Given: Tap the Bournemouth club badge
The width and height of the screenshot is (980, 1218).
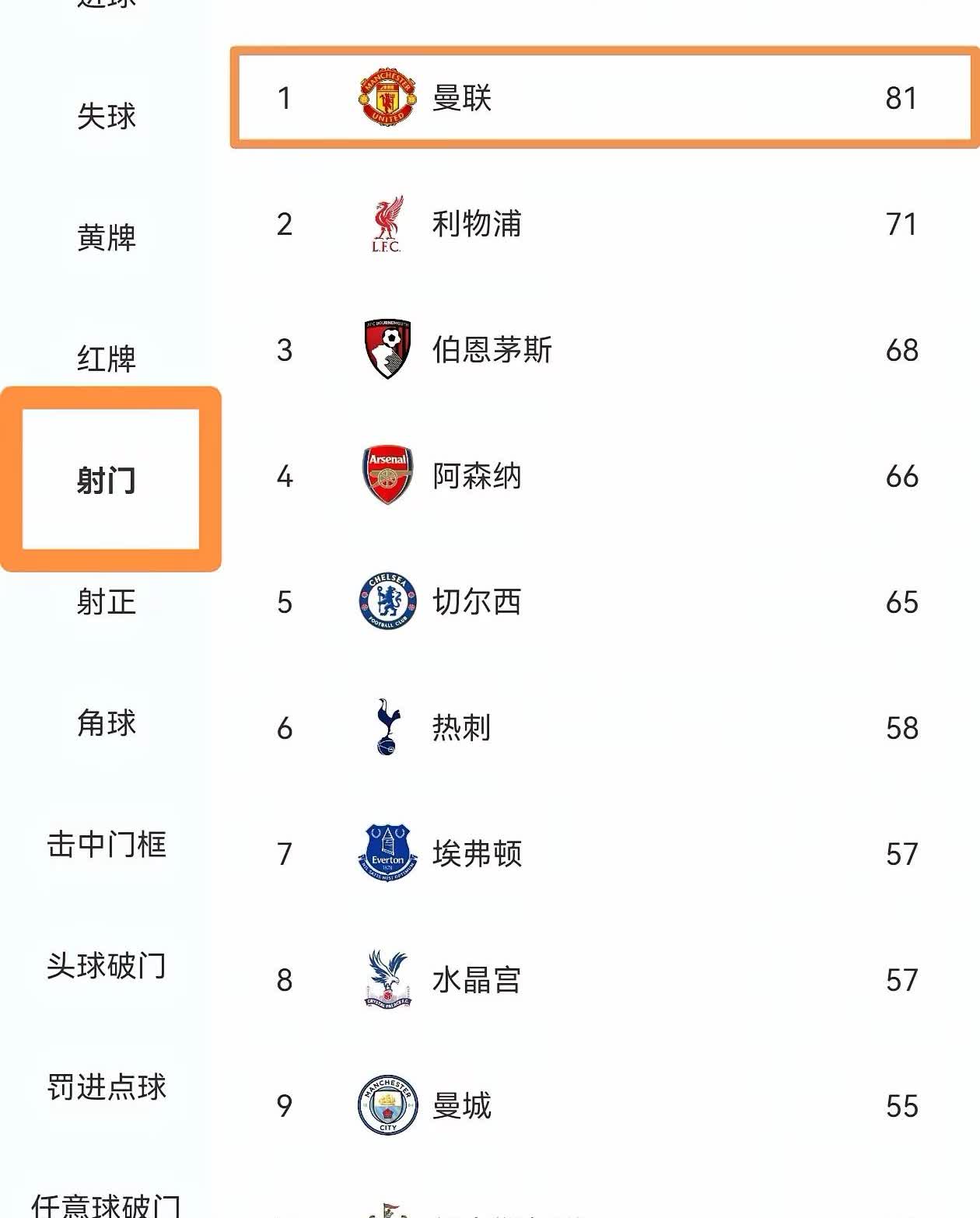Looking at the screenshot, I should pyautogui.click(x=387, y=349).
